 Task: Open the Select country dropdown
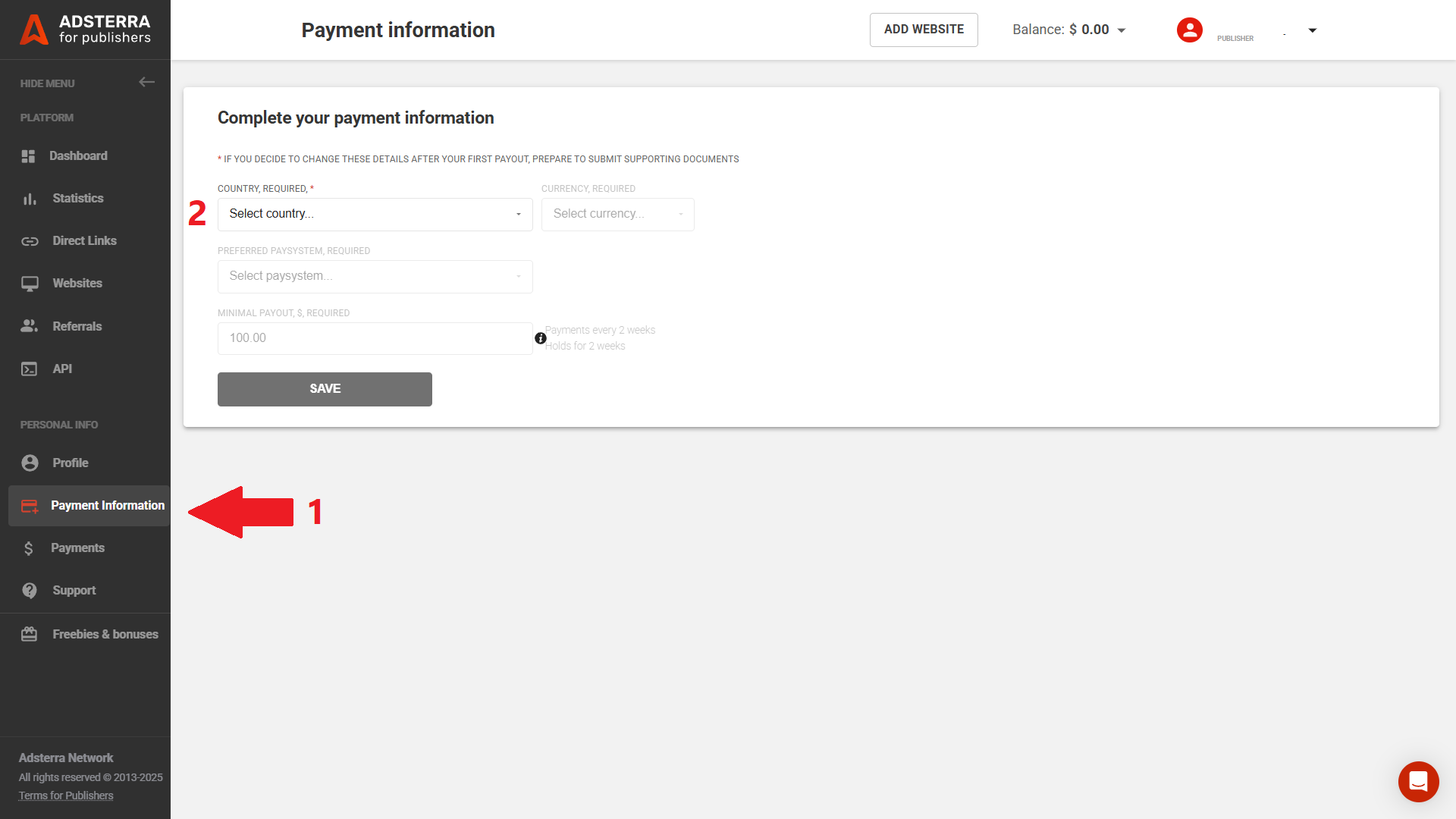click(375, 214)
